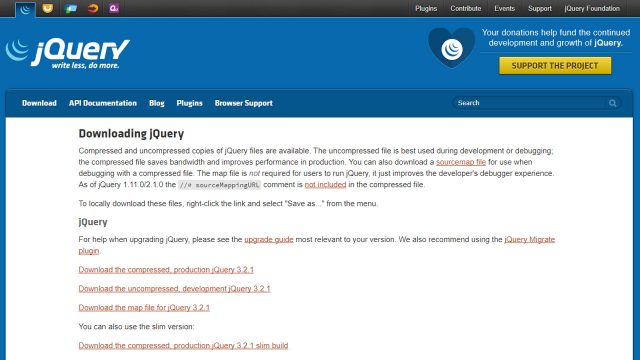This screenshot has height=360, width=640.
Task: Download the map file for jQuery 3.2.1
Action: [x=144, y=308]
